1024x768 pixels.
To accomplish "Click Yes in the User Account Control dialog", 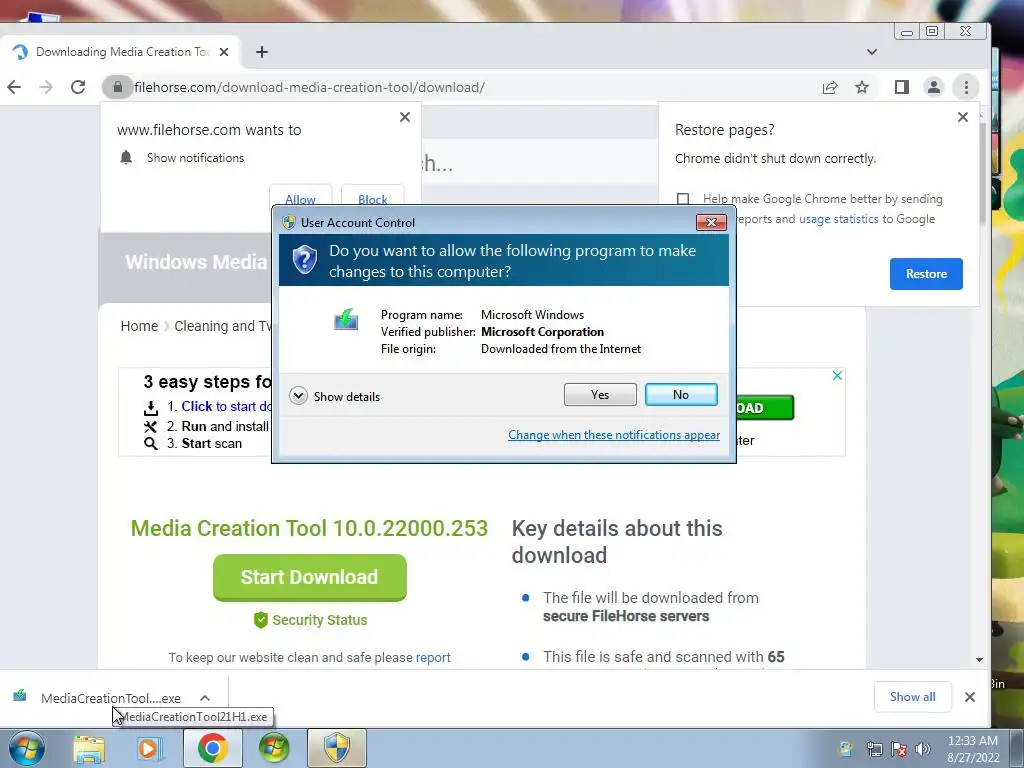I will tap(600, 394).
